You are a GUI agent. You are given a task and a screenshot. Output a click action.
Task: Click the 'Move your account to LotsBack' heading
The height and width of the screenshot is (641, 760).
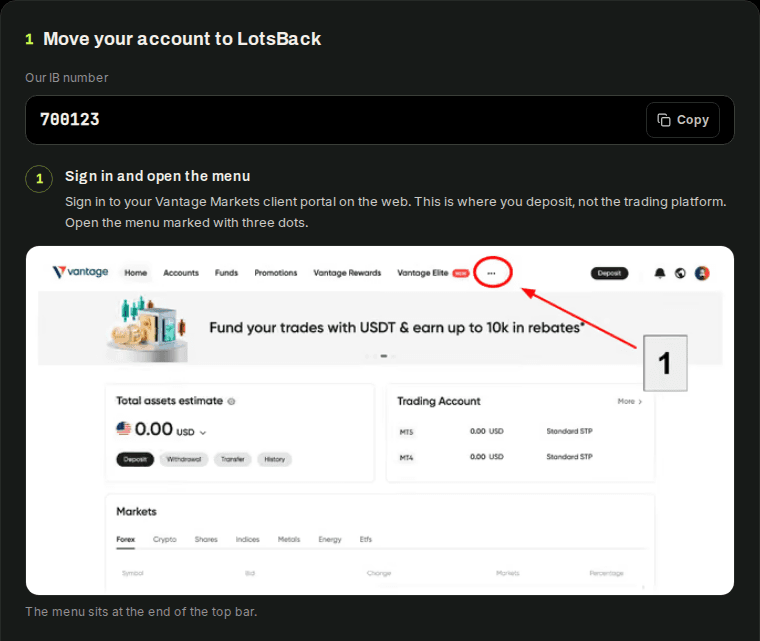[x=182, y=39]
